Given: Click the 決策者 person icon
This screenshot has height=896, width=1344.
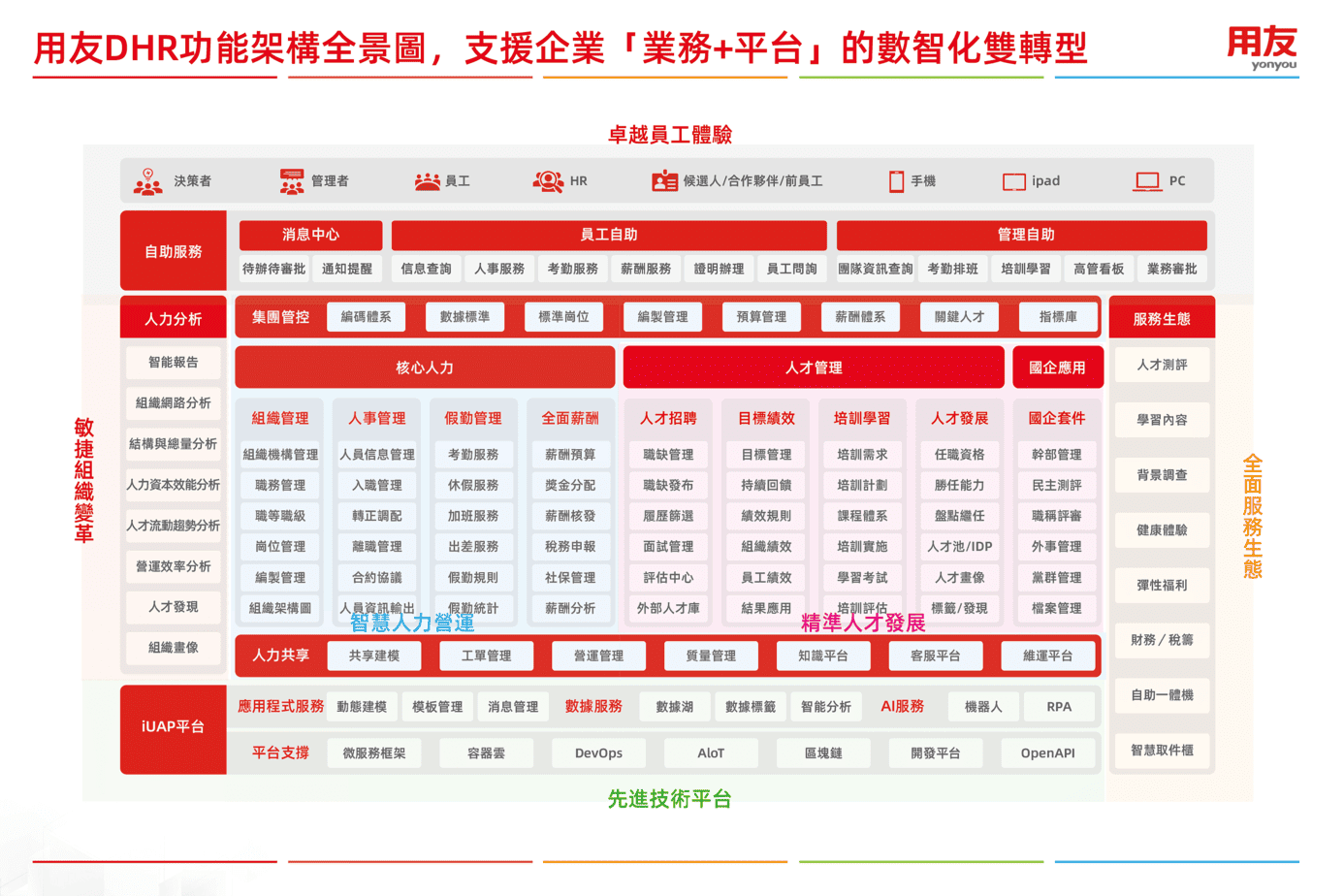Looking at the screenshot, I should (148, 181).
